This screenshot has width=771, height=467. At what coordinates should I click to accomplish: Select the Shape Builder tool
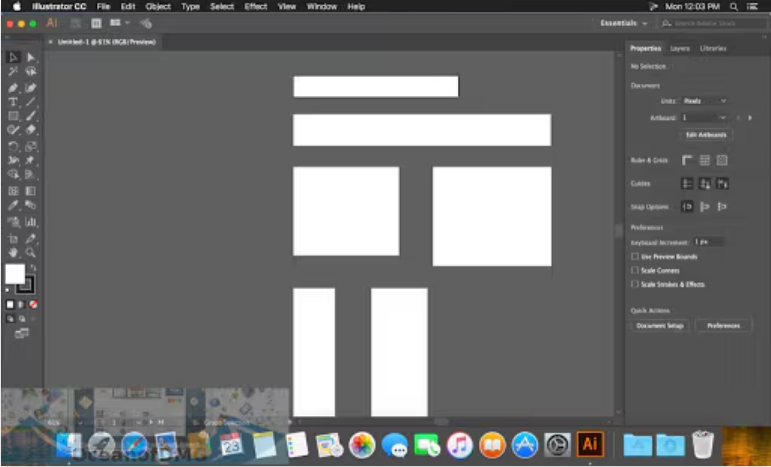click(x=13, y=175)
